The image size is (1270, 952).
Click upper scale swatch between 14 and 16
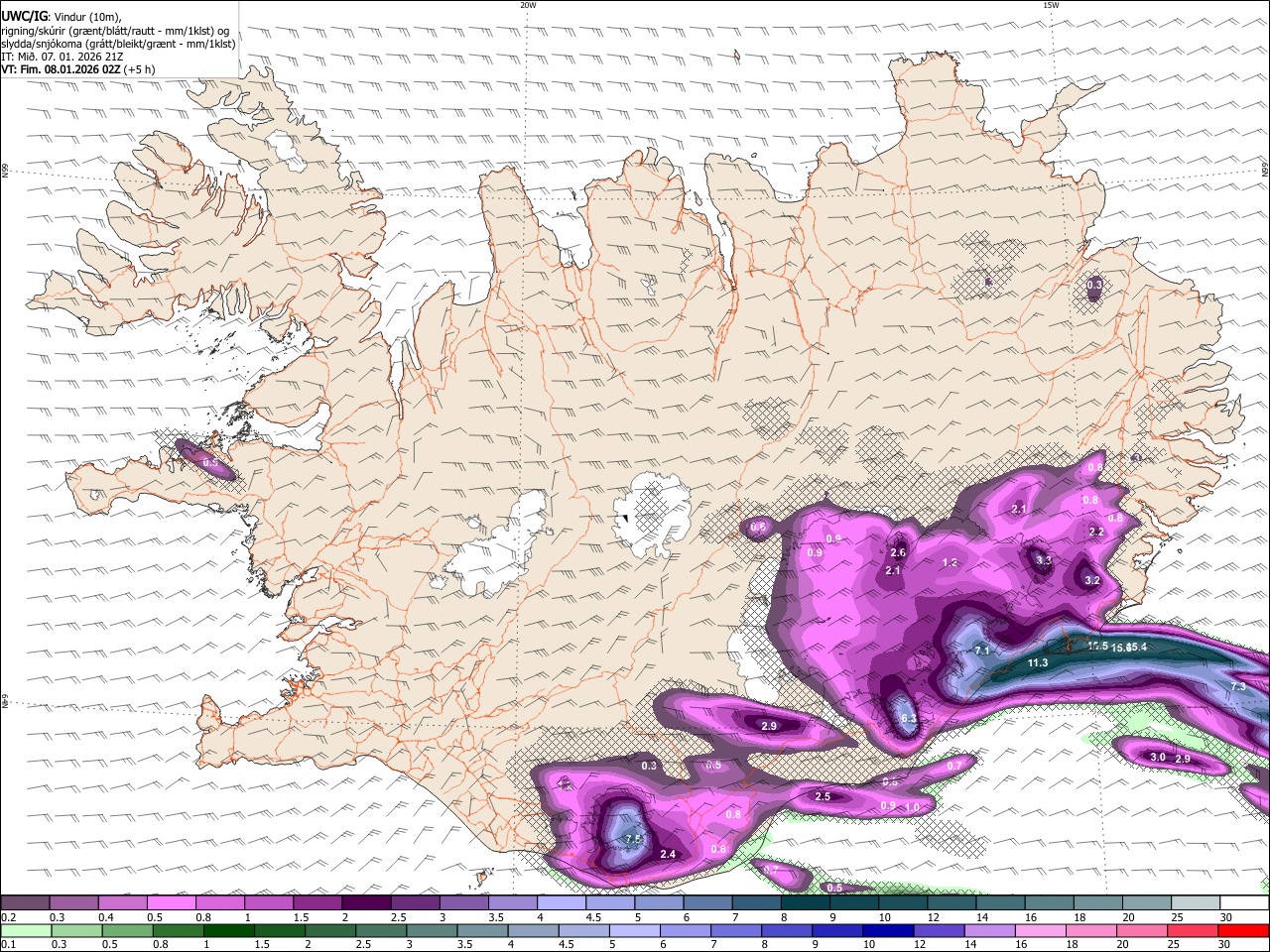1000,902
